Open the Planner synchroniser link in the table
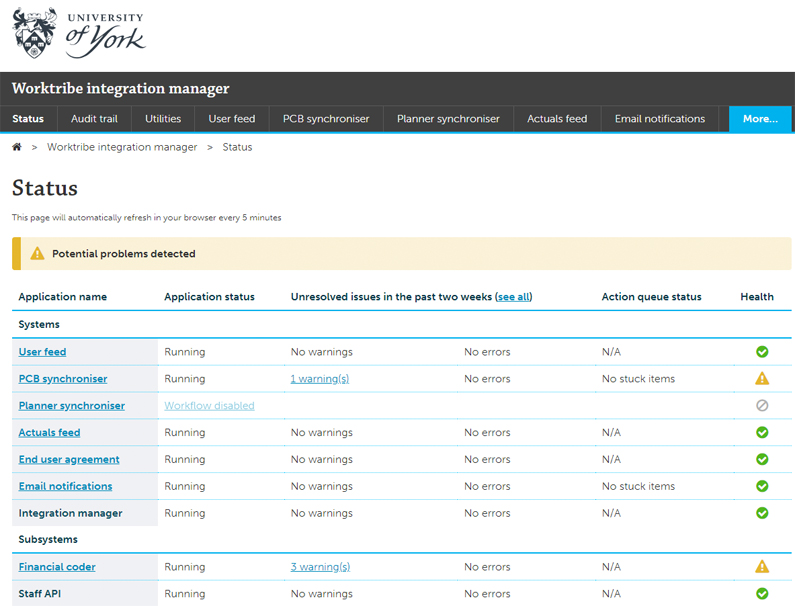The height and width of the screenshot is (606, 795). pos(71,406)
